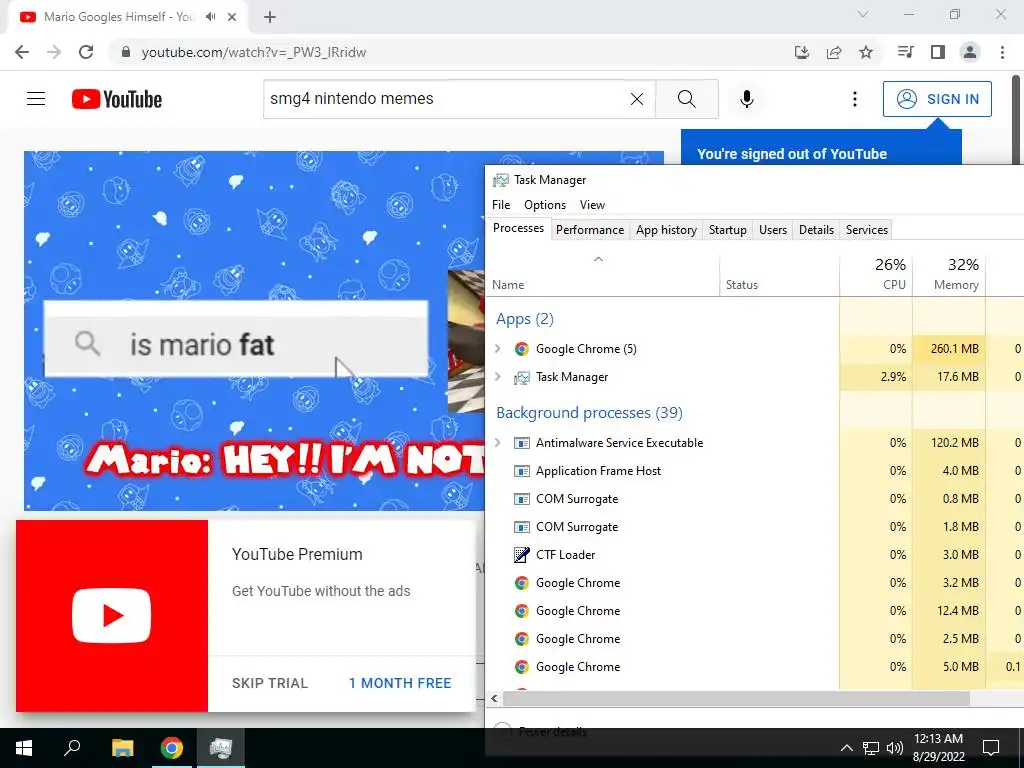Viewport: 1024px width, 768px height.
Task: Toggle sort arrow above the Name column
Action: point(598,259)
